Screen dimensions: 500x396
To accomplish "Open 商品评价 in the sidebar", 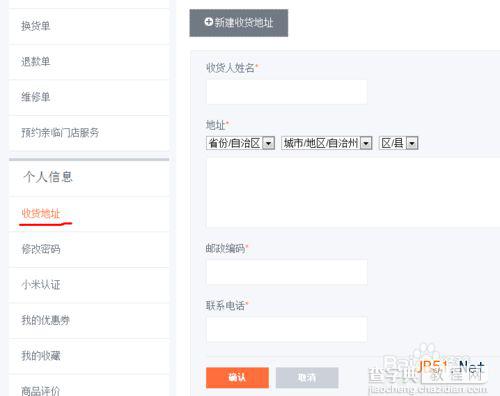I will pos(41,391).
